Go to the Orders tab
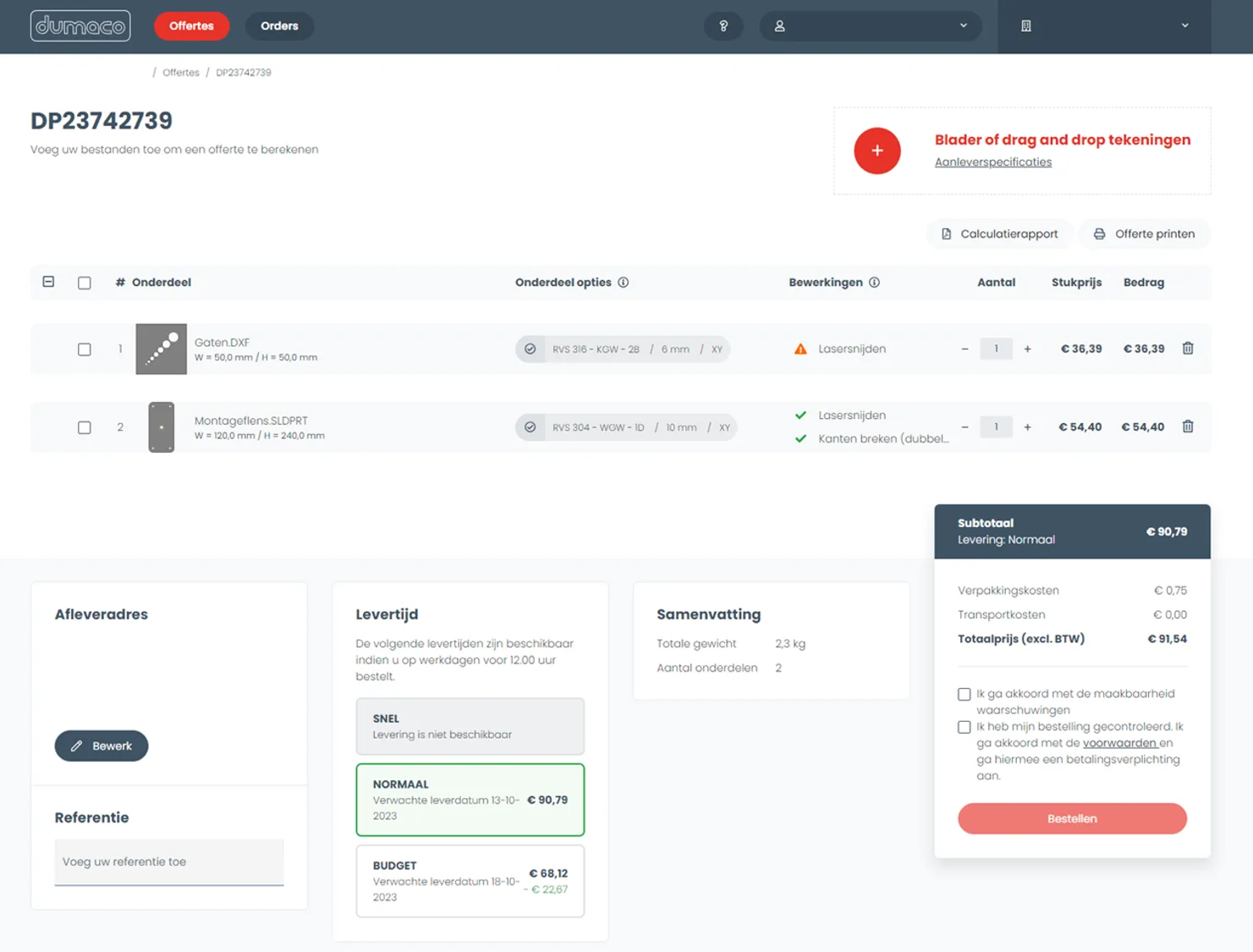 click(x=279, y=26)
